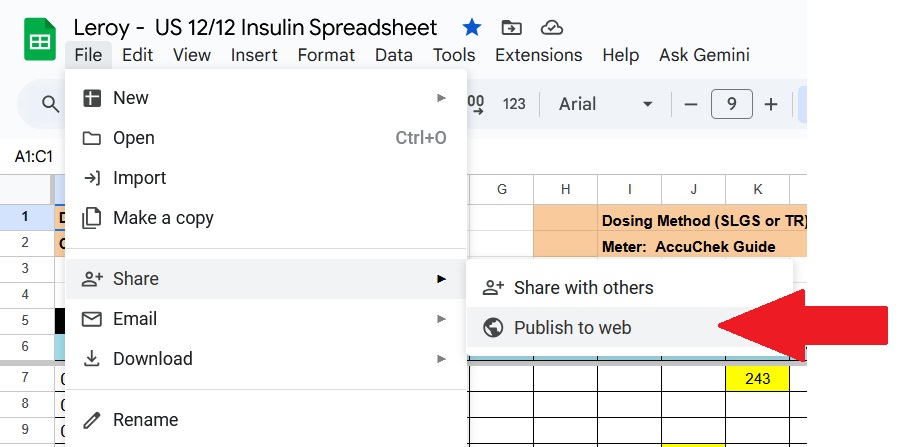Viewport: 914px width, 447px height.
Task: Click the font size input field
Action: tap(731, 104)
